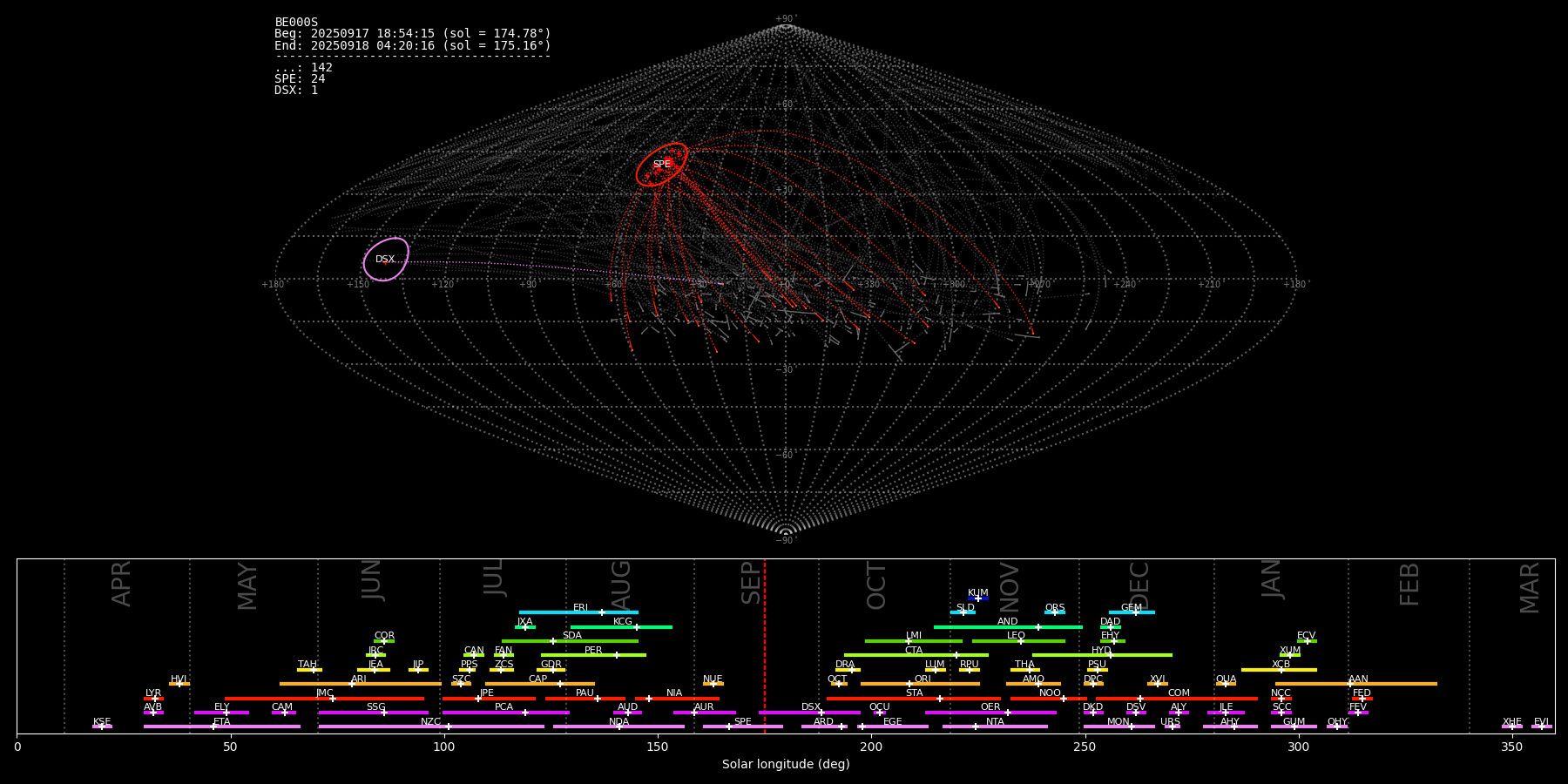1568x784 pixels.
Task: Click the AUR shower bar label
Action: pyautogui.click(x=704, y=707)
